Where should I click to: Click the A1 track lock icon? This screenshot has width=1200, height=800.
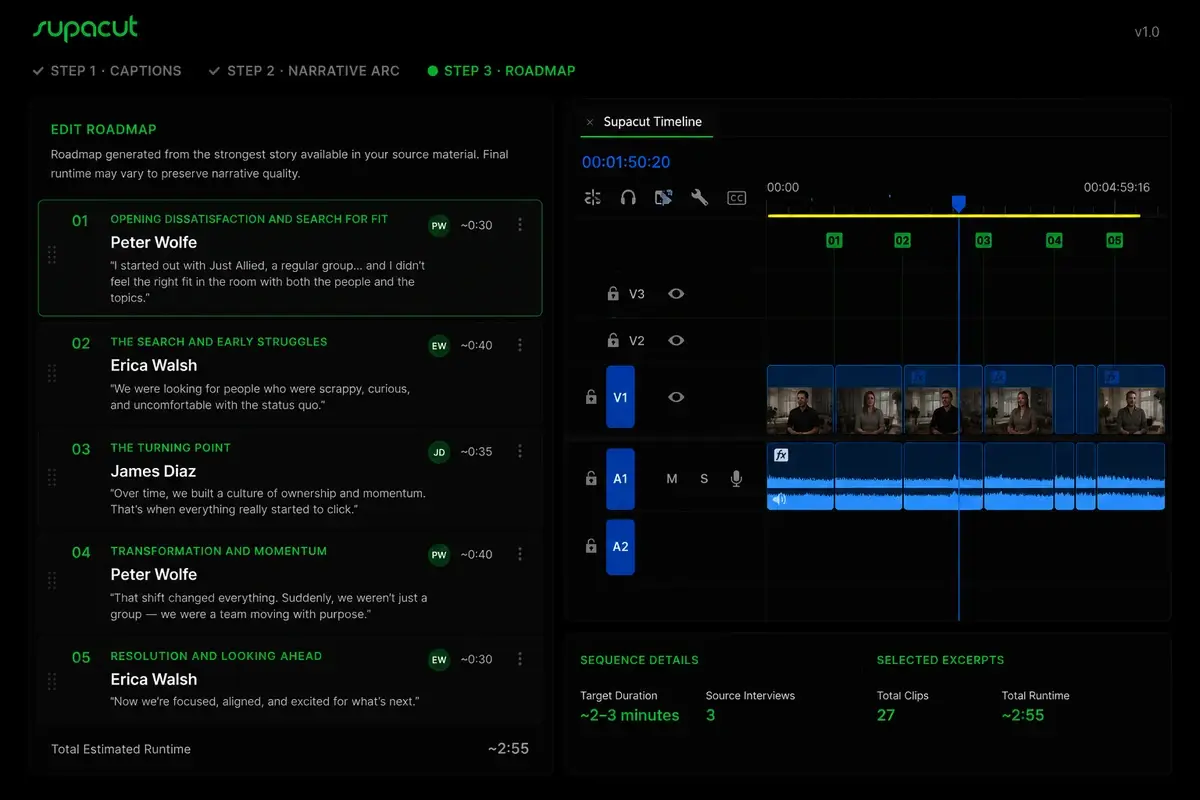pyautogui.click(x=591, y=479)
